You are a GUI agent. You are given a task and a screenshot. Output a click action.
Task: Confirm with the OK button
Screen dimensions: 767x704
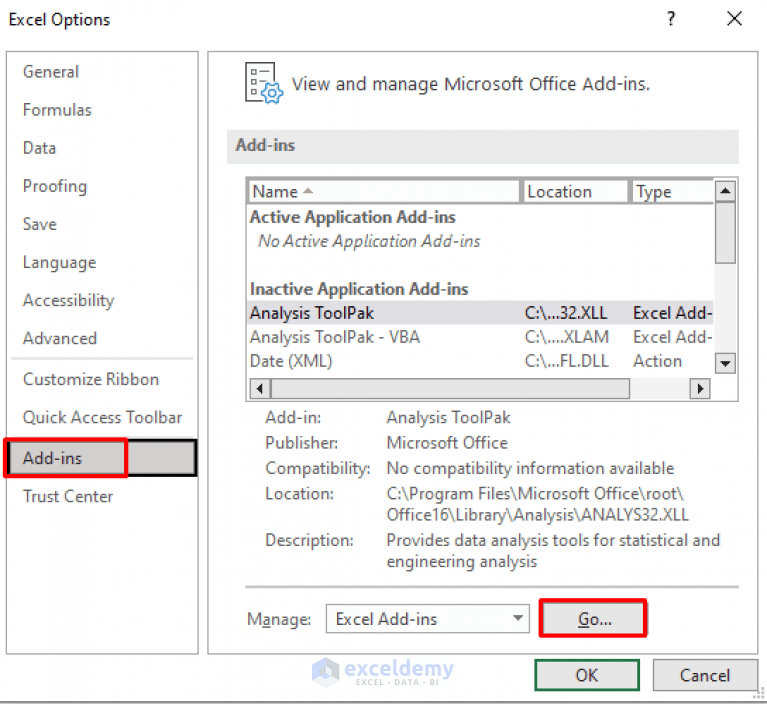pos(587,675)
